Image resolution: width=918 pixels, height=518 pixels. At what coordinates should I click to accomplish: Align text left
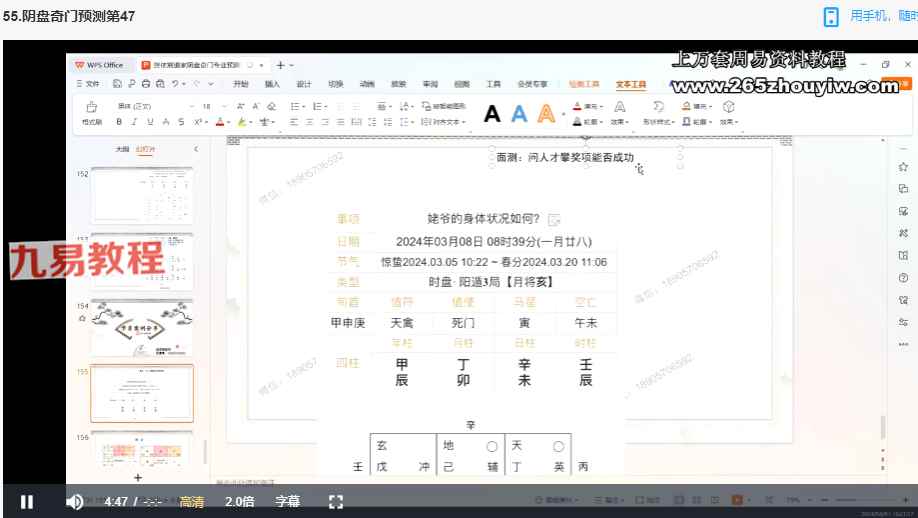294,122
